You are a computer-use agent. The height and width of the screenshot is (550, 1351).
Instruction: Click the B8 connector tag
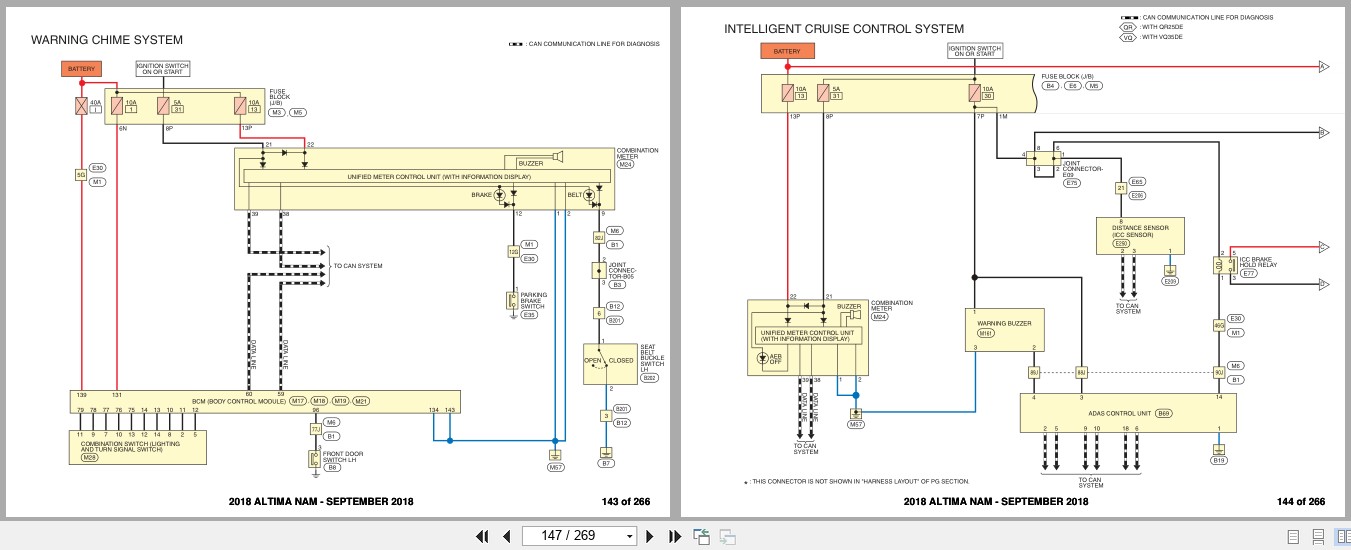click(333, 467)
